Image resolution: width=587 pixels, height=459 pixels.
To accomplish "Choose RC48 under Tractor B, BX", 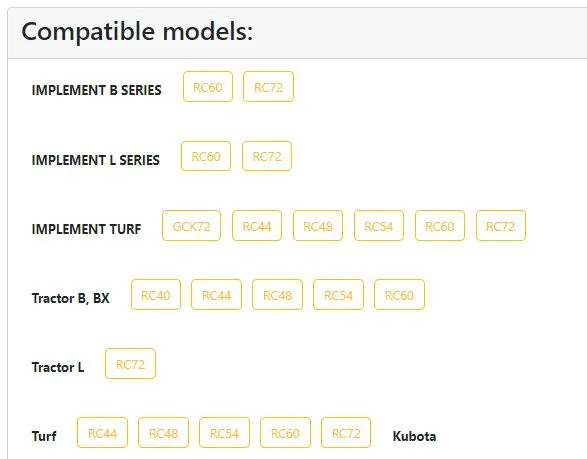I will pos(277,295).
